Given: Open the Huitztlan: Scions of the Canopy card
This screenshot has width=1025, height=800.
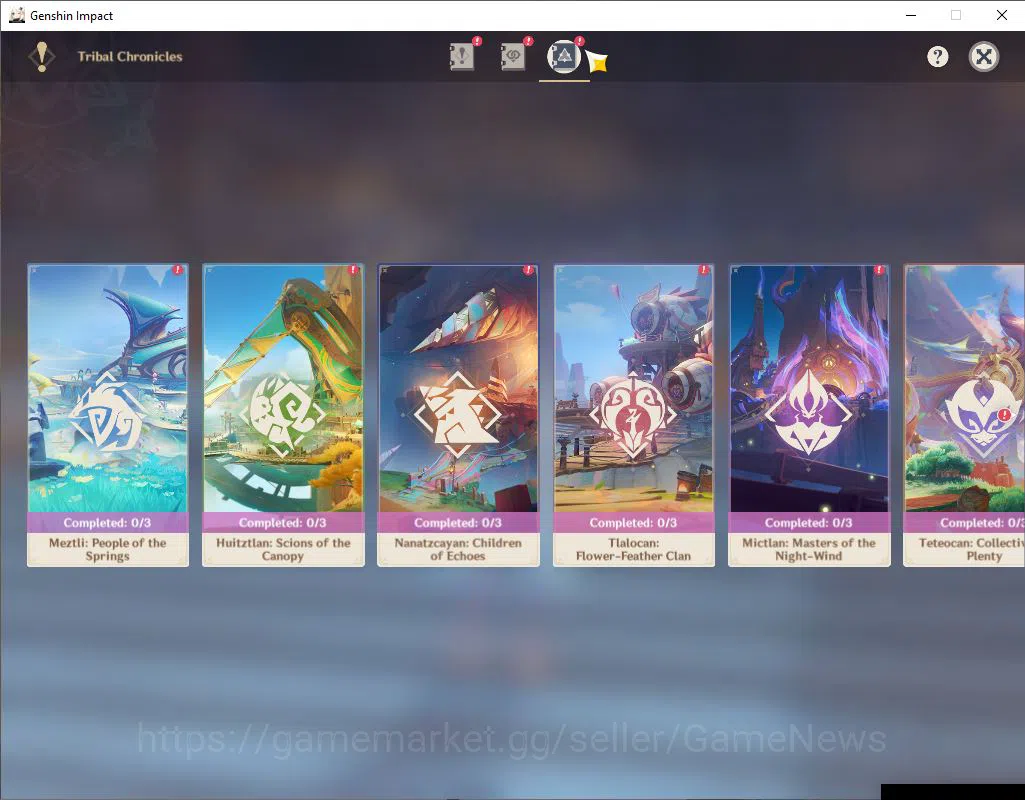Looking at the screenshot, I should click(283, 415).
